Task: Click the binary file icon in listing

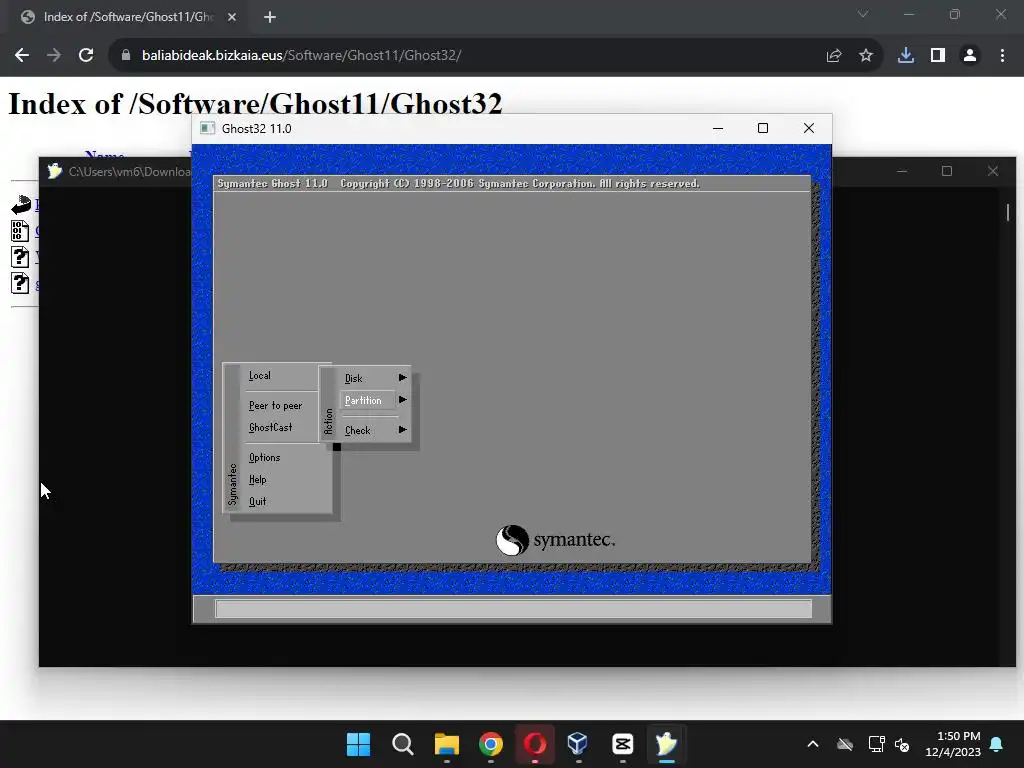Action: click(20, 231)
